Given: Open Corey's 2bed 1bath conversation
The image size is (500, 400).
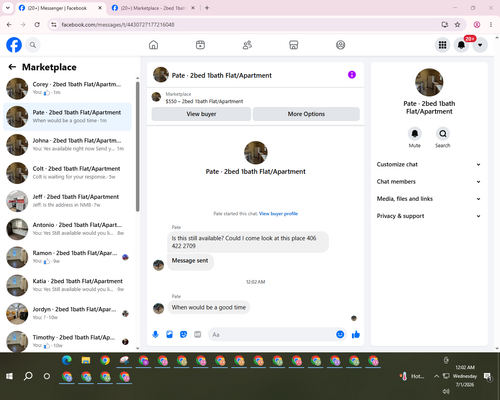Looking at the screenshot, I should point(67,88).
